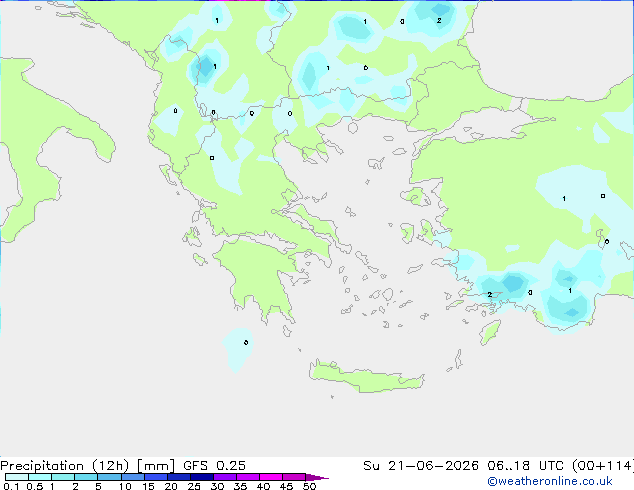Click the heel of Italy on the map
Viewport: 634px width, 490px height.
click(x=99, y=142)
